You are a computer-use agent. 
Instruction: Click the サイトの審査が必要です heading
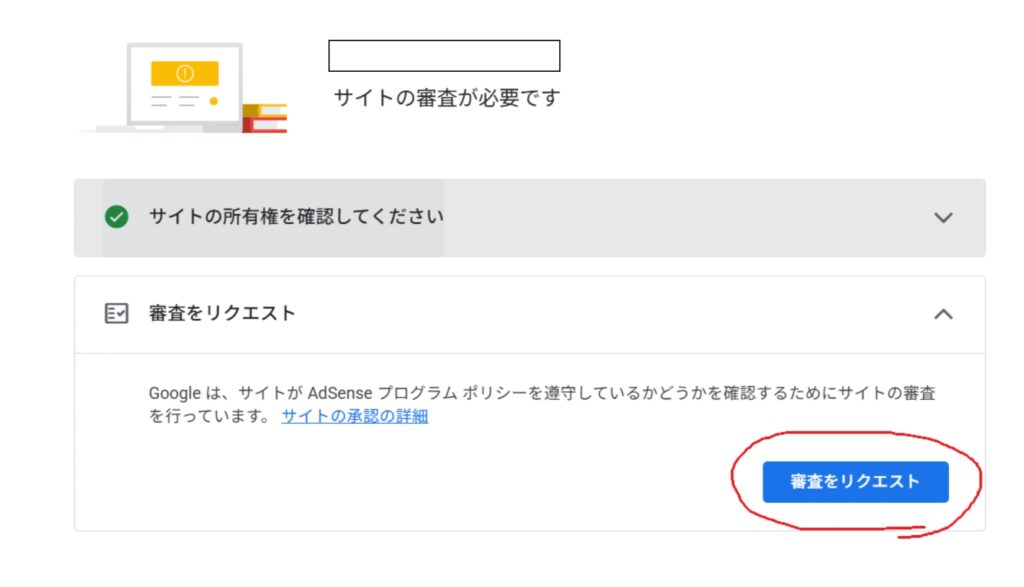tap(447, 98)
